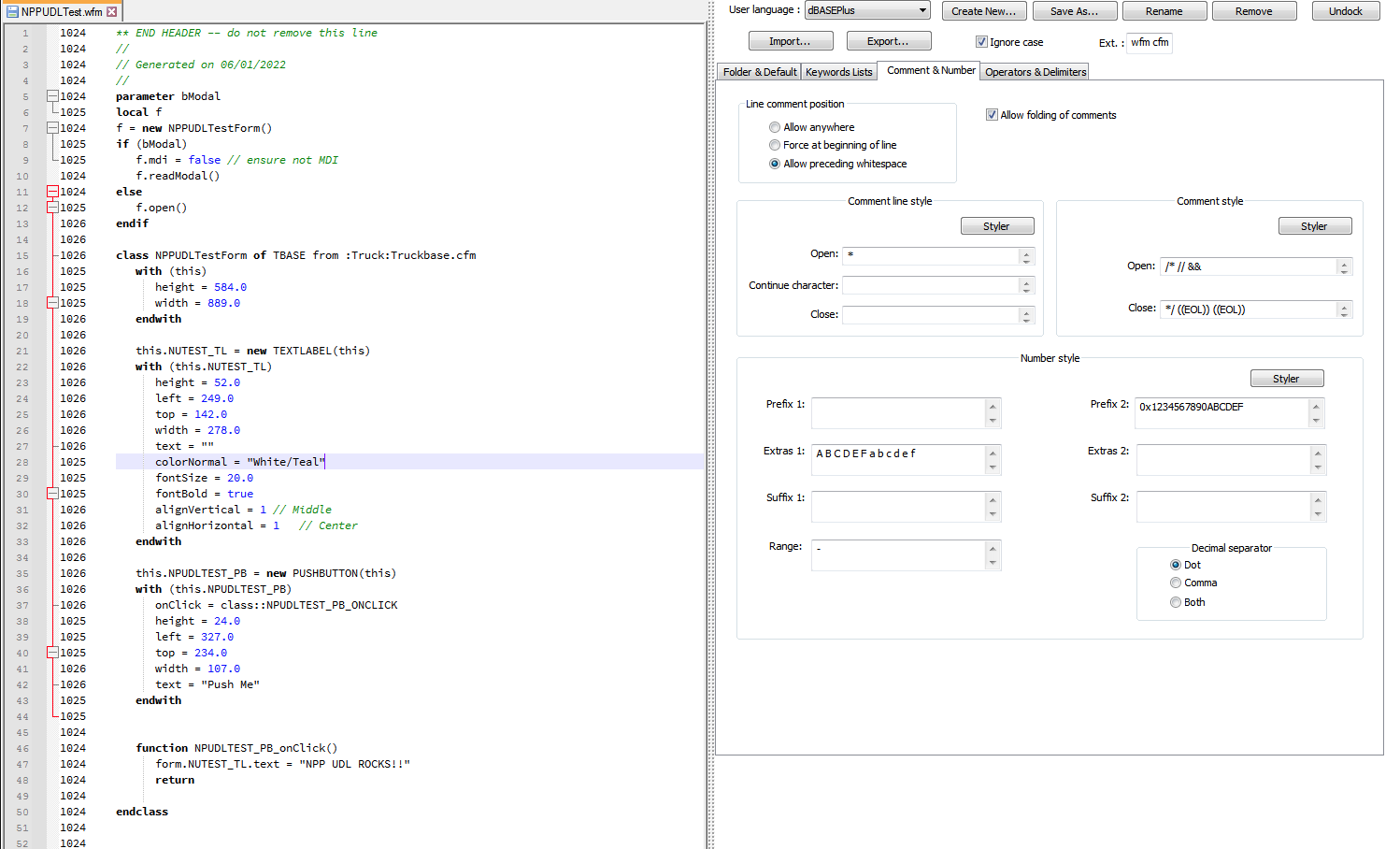Collapse fold marker on line 30
This screenshot has width=1400, height=849.
pos(53,494)
